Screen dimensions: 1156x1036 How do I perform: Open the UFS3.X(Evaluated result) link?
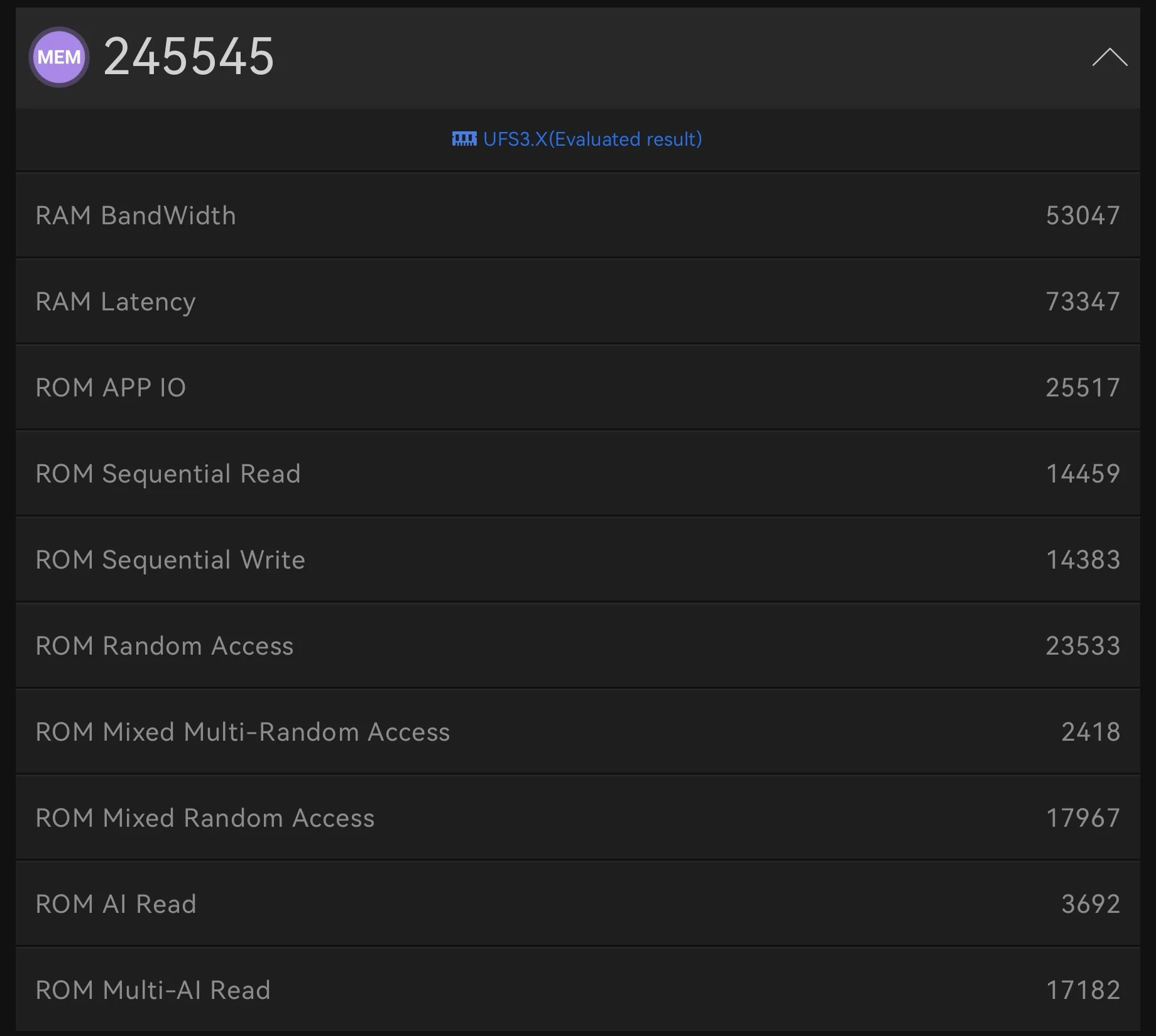point(592,139)
